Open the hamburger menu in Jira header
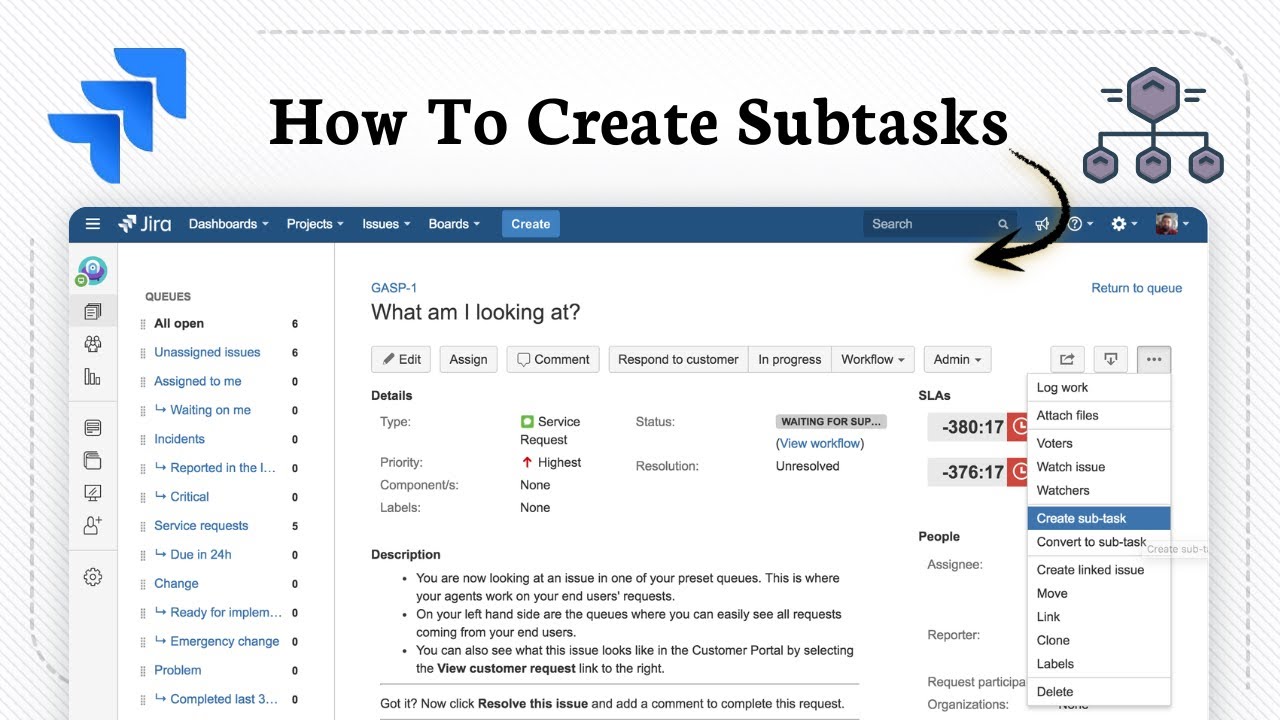1280x720 pixels. 93,224
